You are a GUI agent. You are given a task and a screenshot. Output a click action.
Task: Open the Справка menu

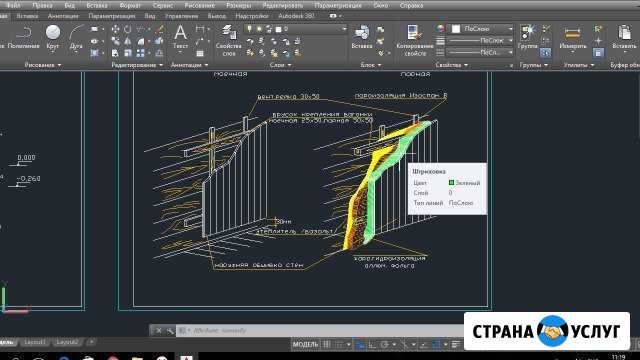pos(411,5)
